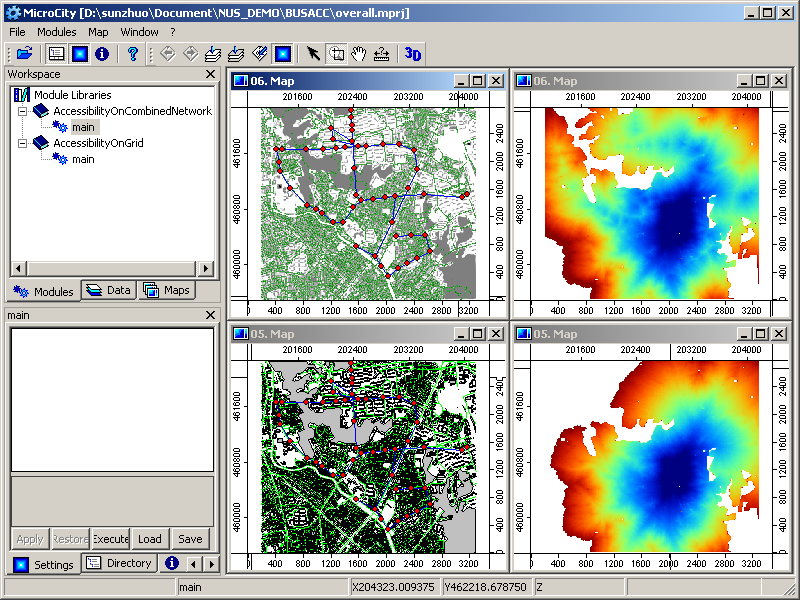Collapse the AccessibilityOnCombinedNetwork tree node
Screen dimensions: 800x600
tap(20, 111)
